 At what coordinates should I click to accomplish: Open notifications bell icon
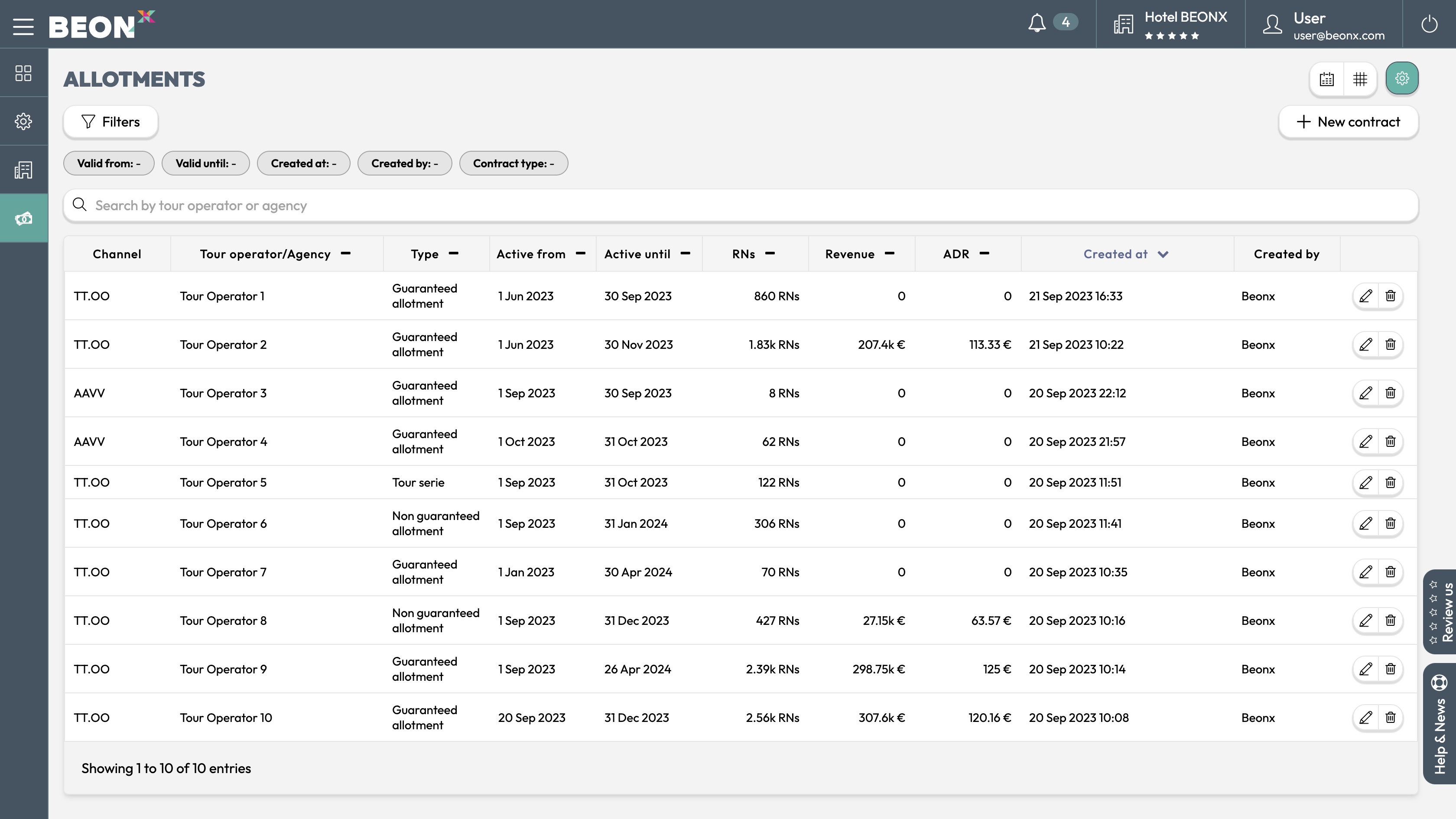click(1037, 23)
